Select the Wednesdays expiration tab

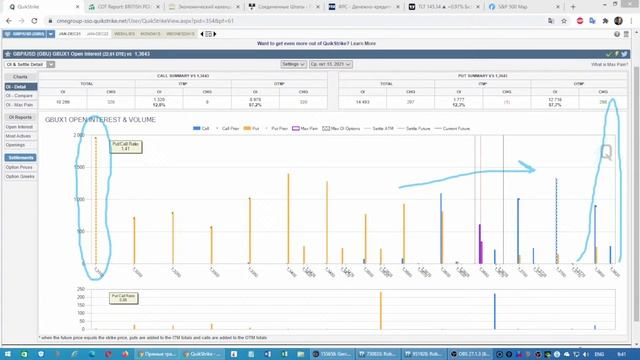click(180, 34)
